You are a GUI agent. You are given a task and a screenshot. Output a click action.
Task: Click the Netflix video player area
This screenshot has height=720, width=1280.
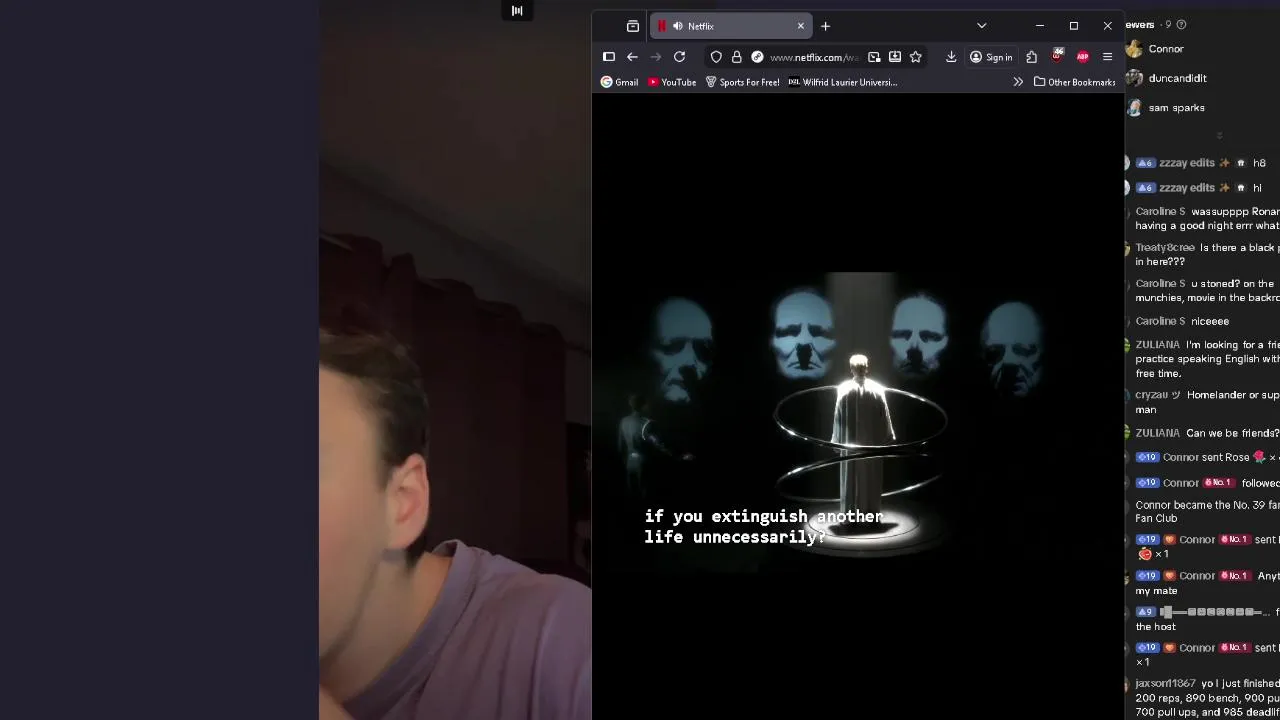coord(858,405)
